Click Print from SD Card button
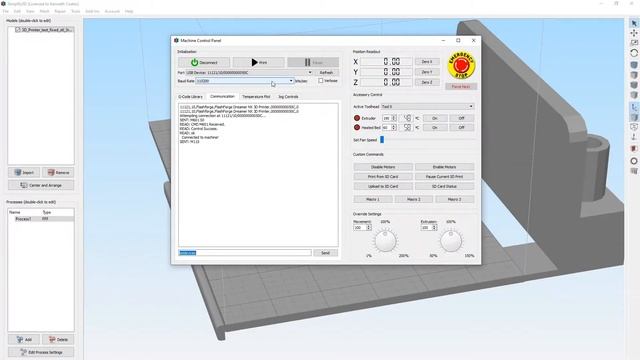Viewport: 640px width, 360px height. [383, 177]
